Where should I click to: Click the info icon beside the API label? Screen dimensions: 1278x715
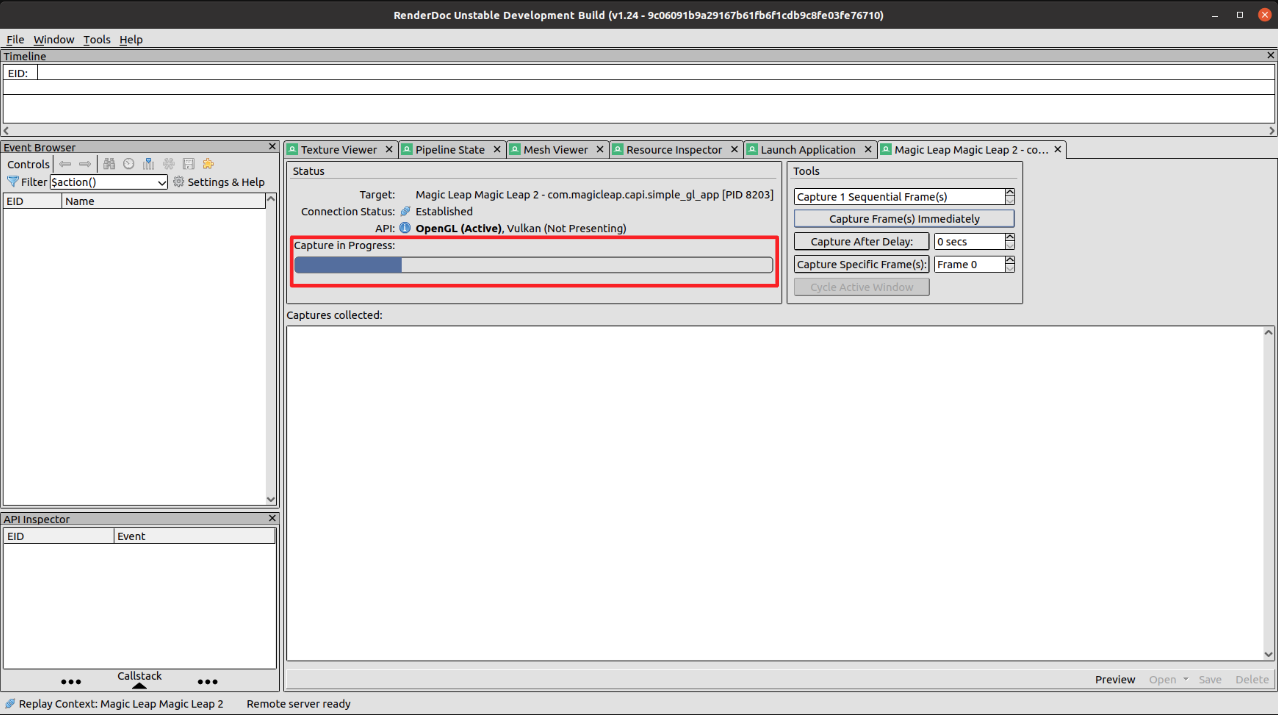[405, 228]
